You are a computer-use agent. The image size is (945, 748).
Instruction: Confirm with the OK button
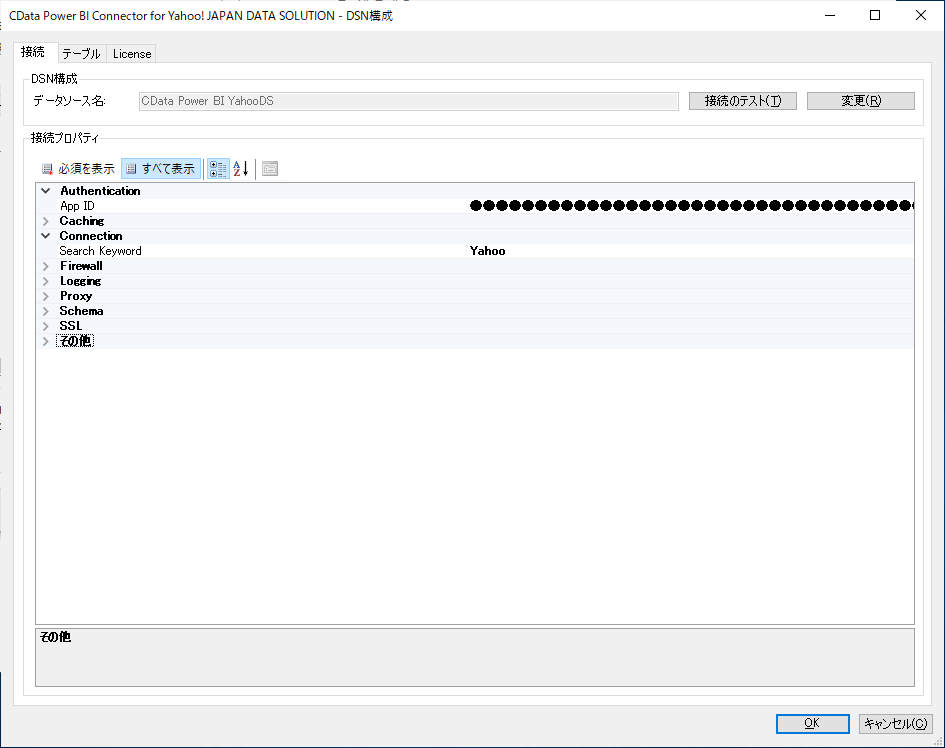coord(812,723)
